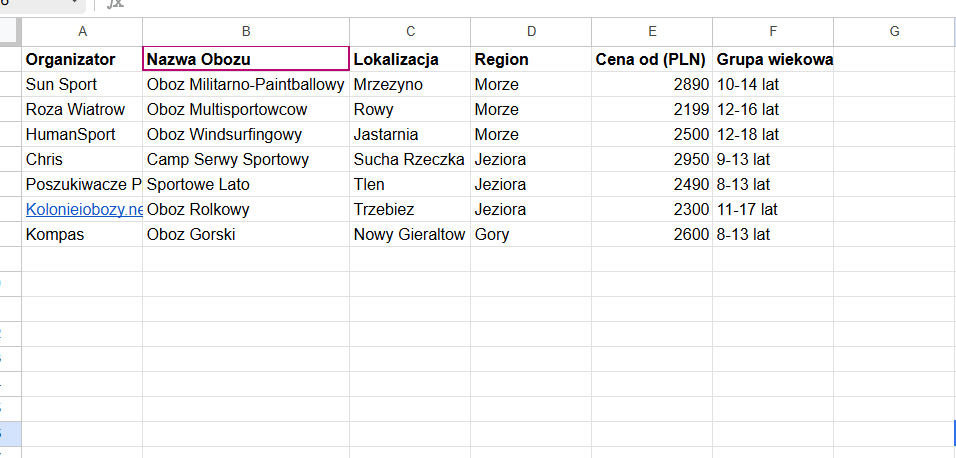Select column B header
The width and height of the screenshot is (956, 458).
click(246, 31)
